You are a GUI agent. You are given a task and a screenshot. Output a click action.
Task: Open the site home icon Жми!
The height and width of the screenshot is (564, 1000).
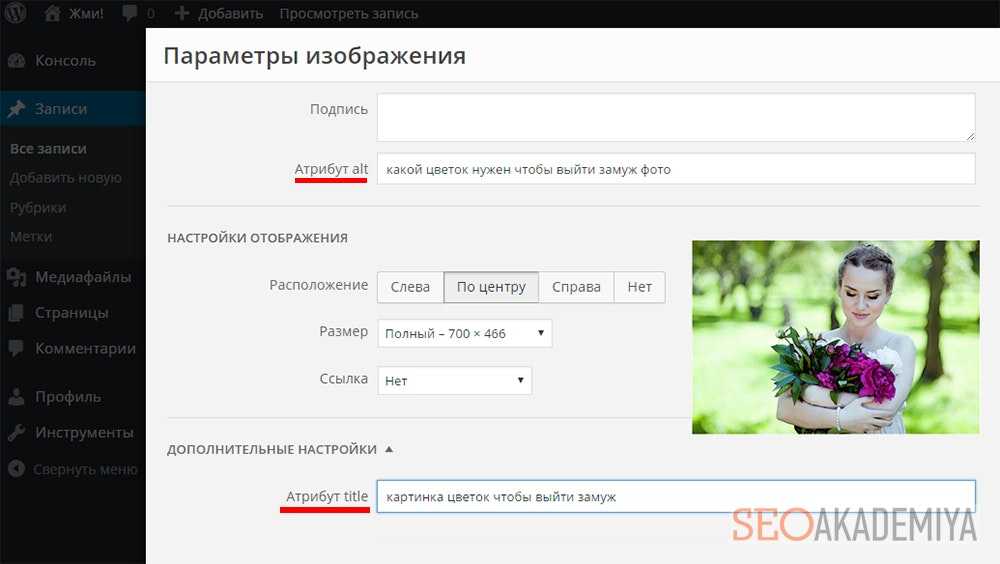click(52, 13)
